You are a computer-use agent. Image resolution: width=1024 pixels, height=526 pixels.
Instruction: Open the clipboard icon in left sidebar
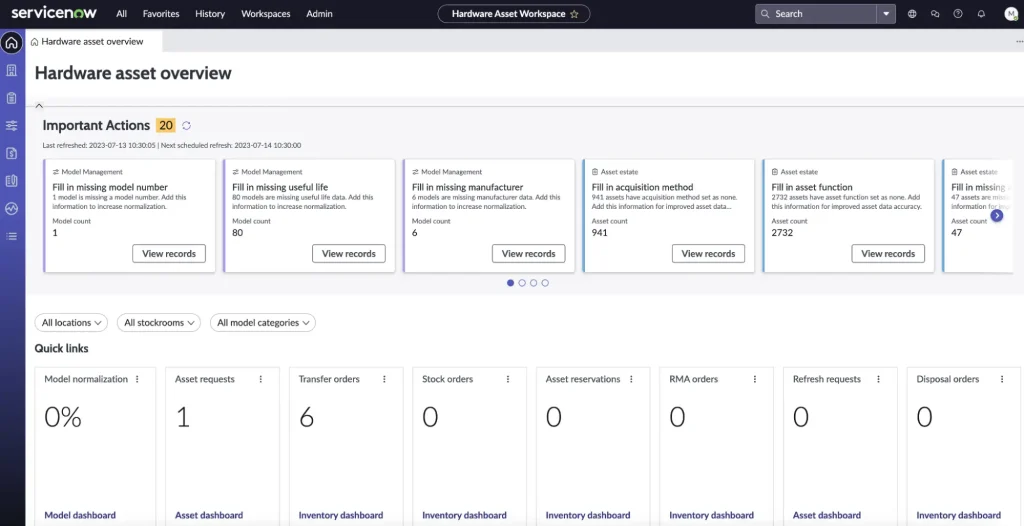[11, 98]
